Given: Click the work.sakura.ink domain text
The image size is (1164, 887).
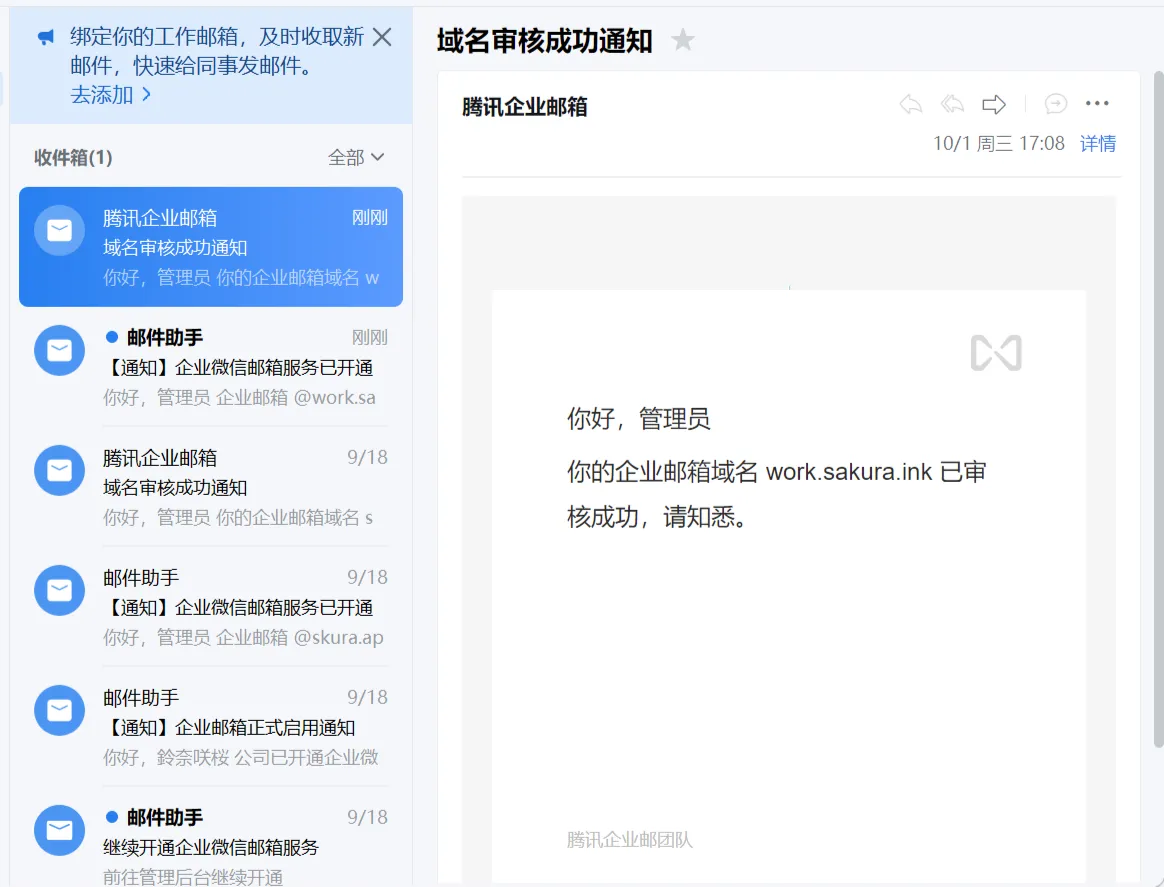Looking at the screenshot, I should 849,472.
